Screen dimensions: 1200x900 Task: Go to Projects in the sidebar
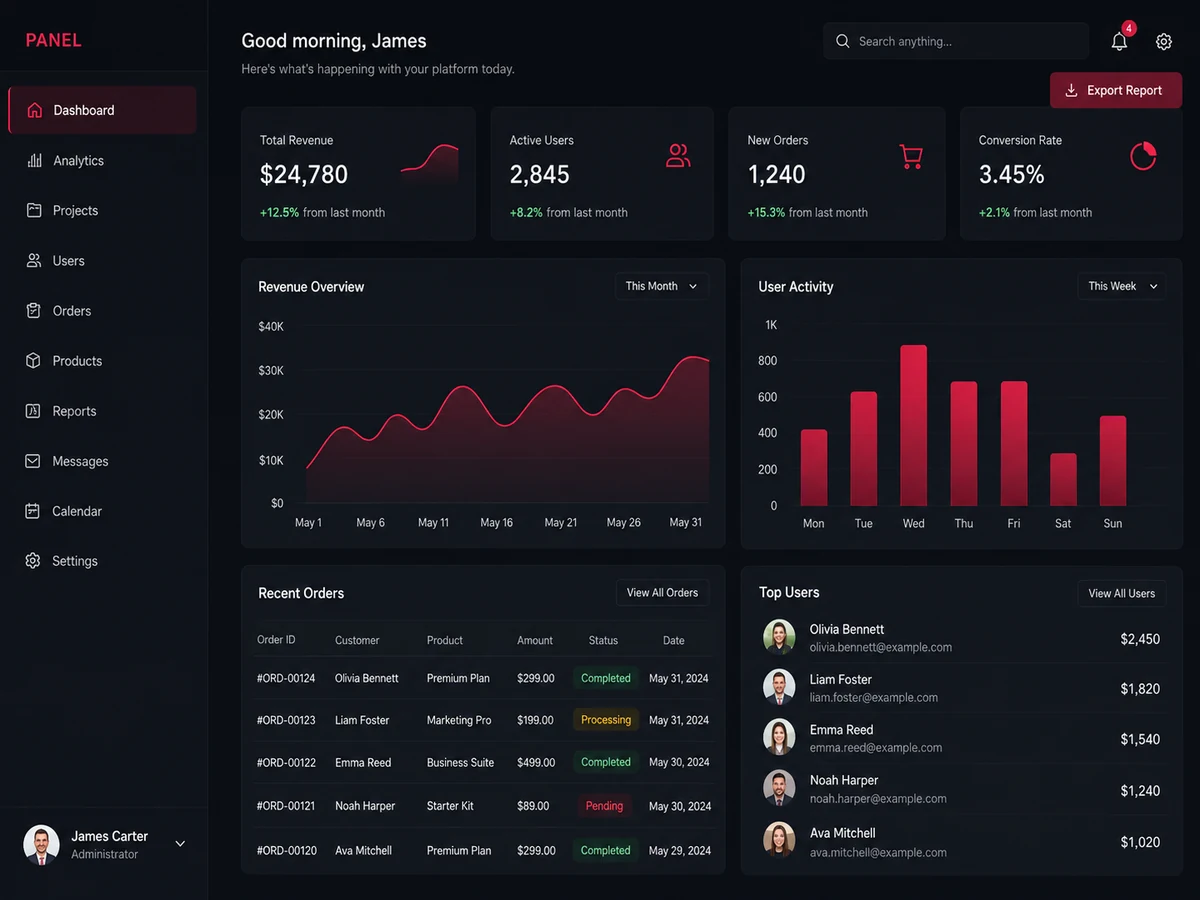pyautogui.click(x=102, y=210)
